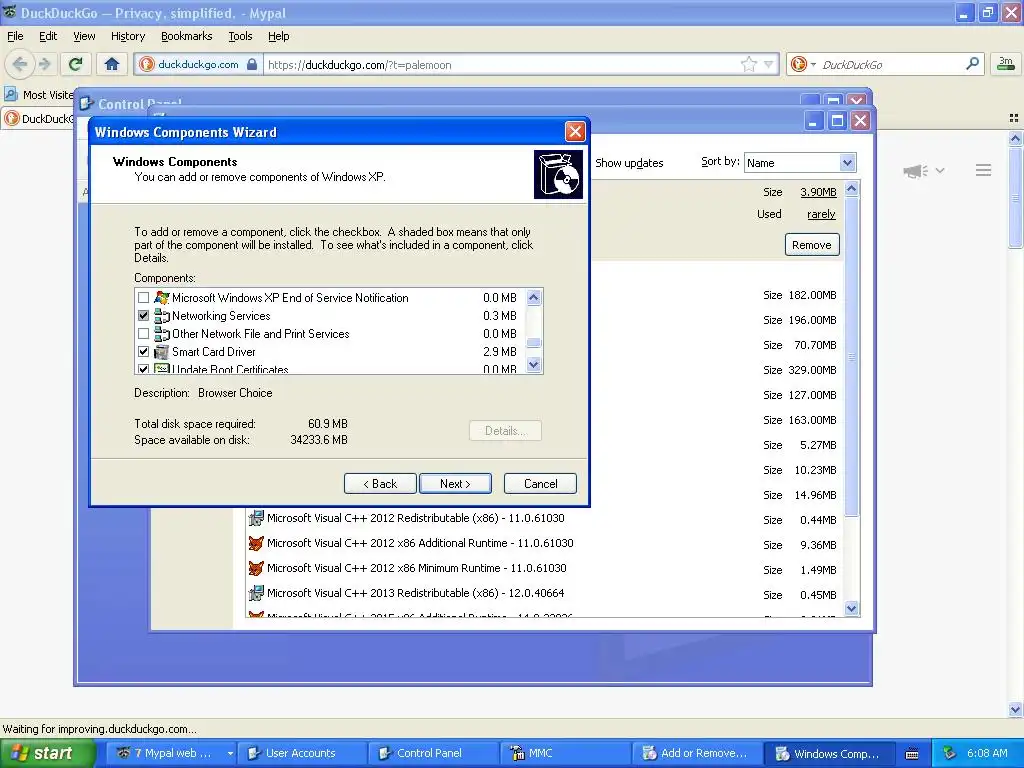Click the megaphone icon on the DuckDuckGo page

tap(916, 171)
